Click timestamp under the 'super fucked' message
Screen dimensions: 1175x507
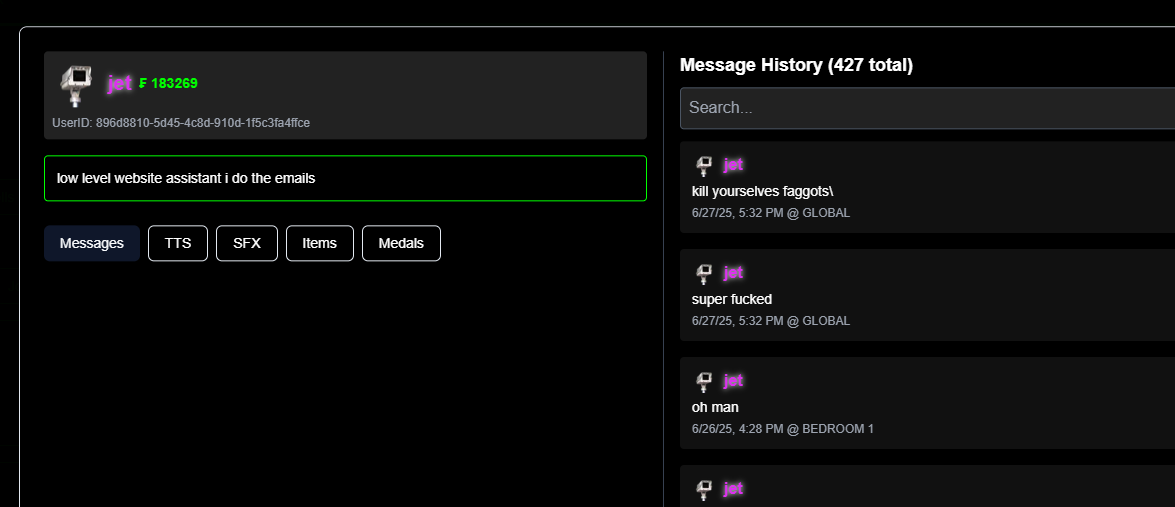770,321
